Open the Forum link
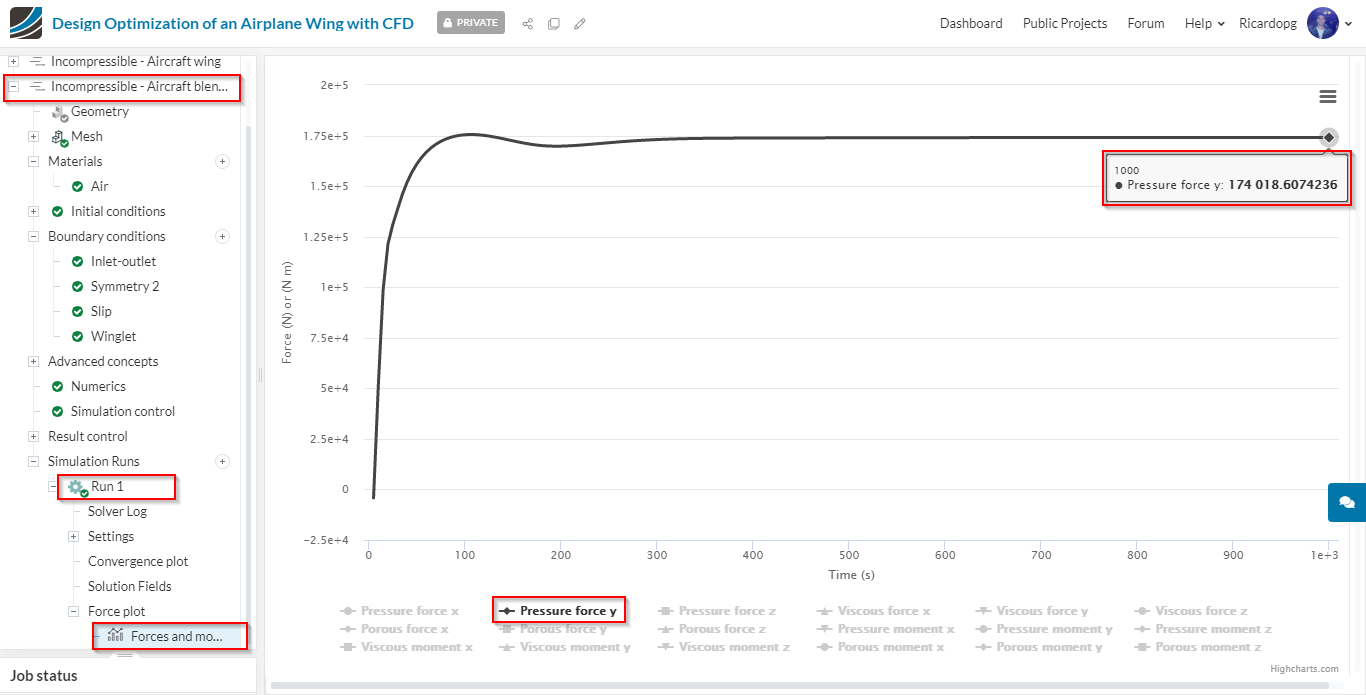 click(1146, 23)
